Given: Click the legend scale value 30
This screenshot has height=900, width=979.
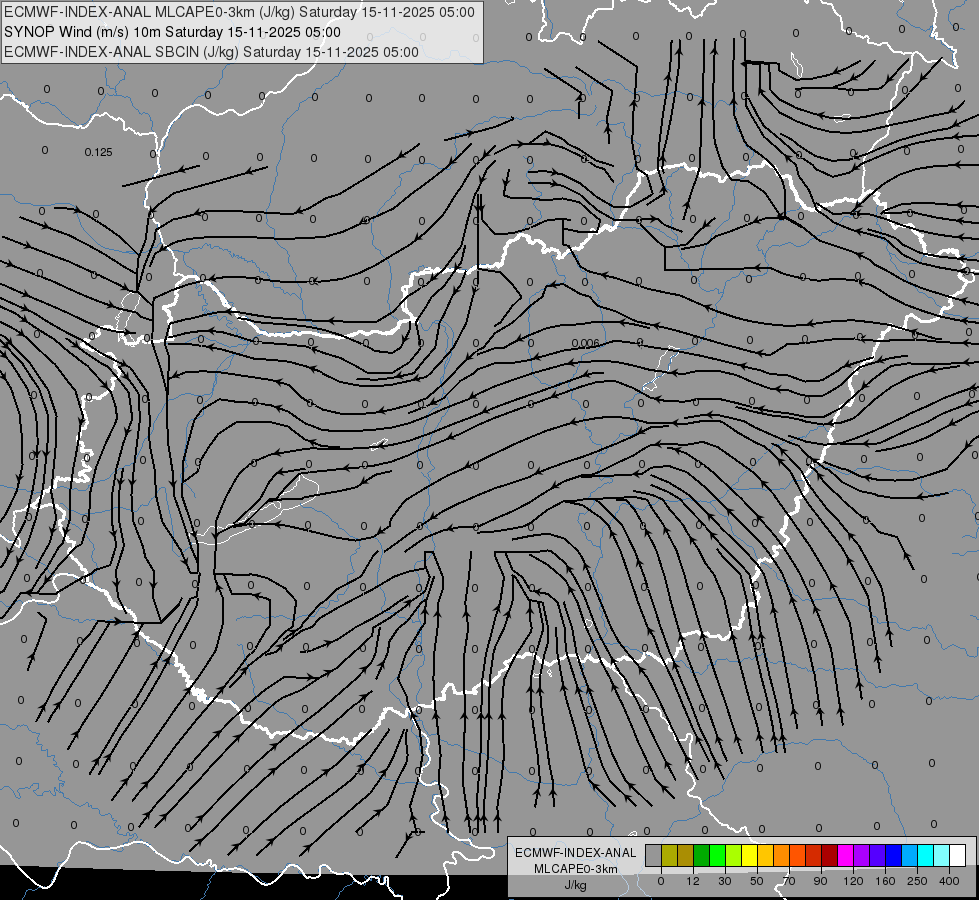Looking at the screenshot, I should click(725, 881).
